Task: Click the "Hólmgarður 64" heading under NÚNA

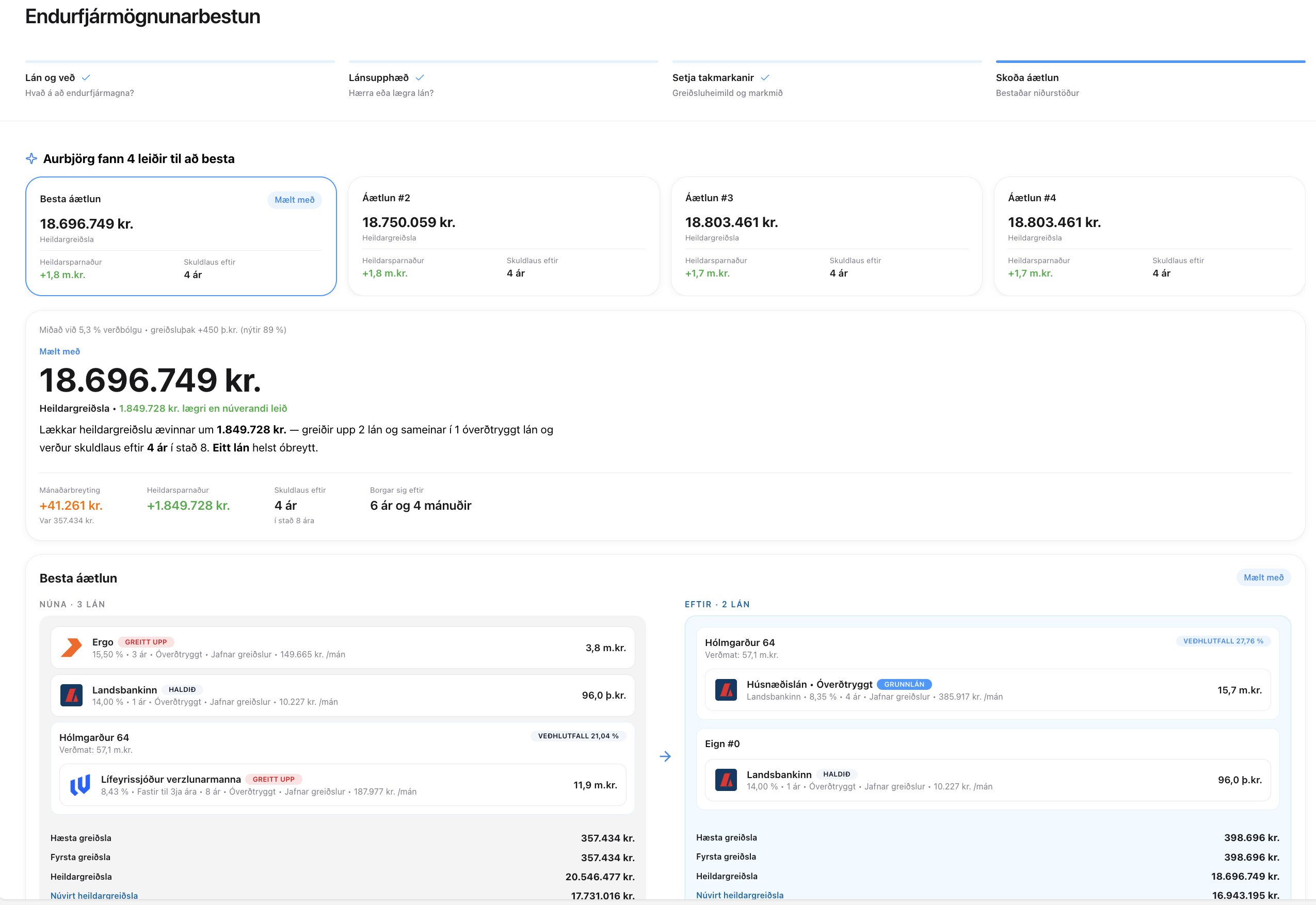Action: point(94,738)
